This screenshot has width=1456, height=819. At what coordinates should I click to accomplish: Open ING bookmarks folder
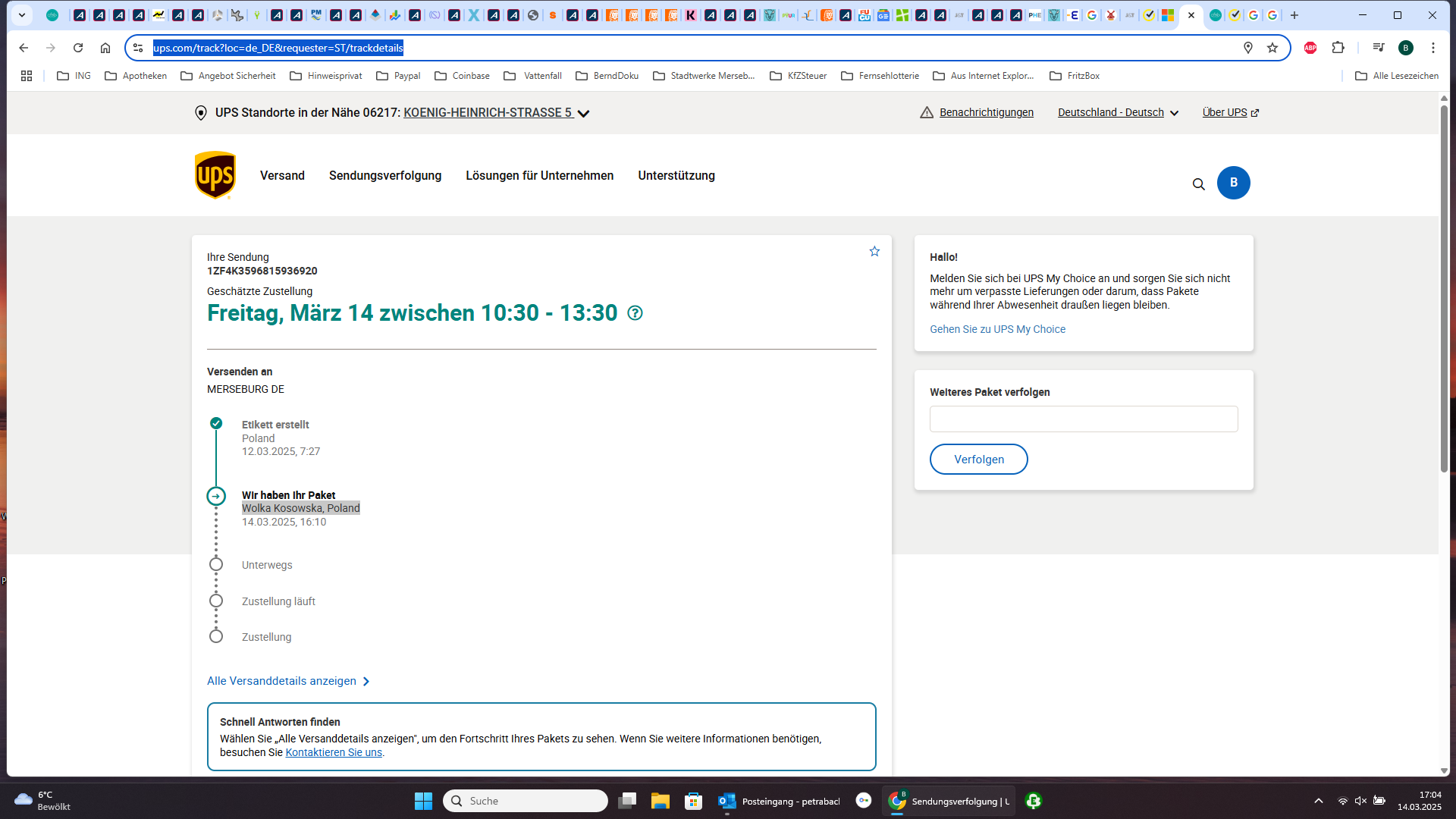74,76
